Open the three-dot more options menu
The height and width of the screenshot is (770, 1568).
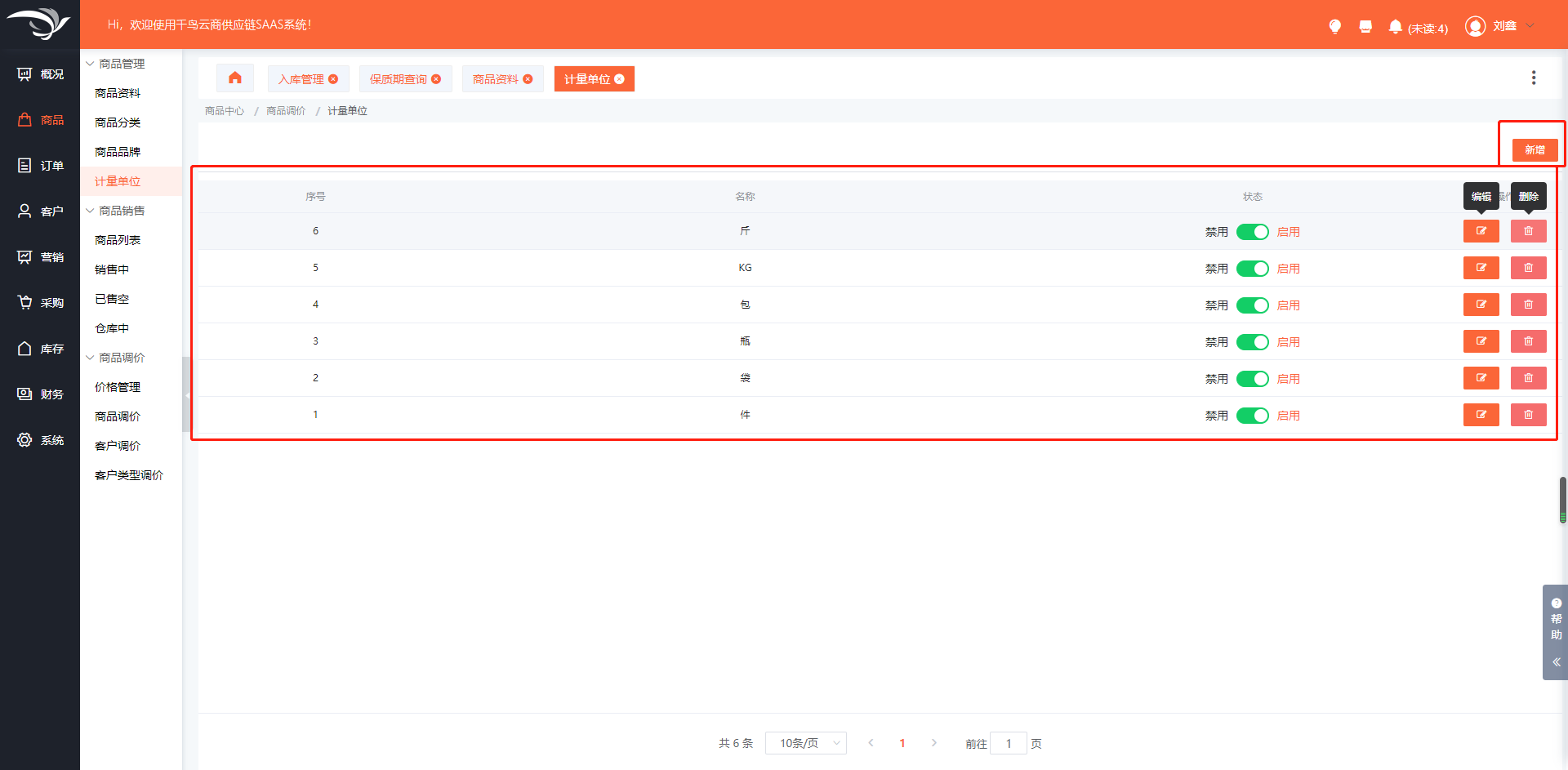click(x=1533, y=78)
